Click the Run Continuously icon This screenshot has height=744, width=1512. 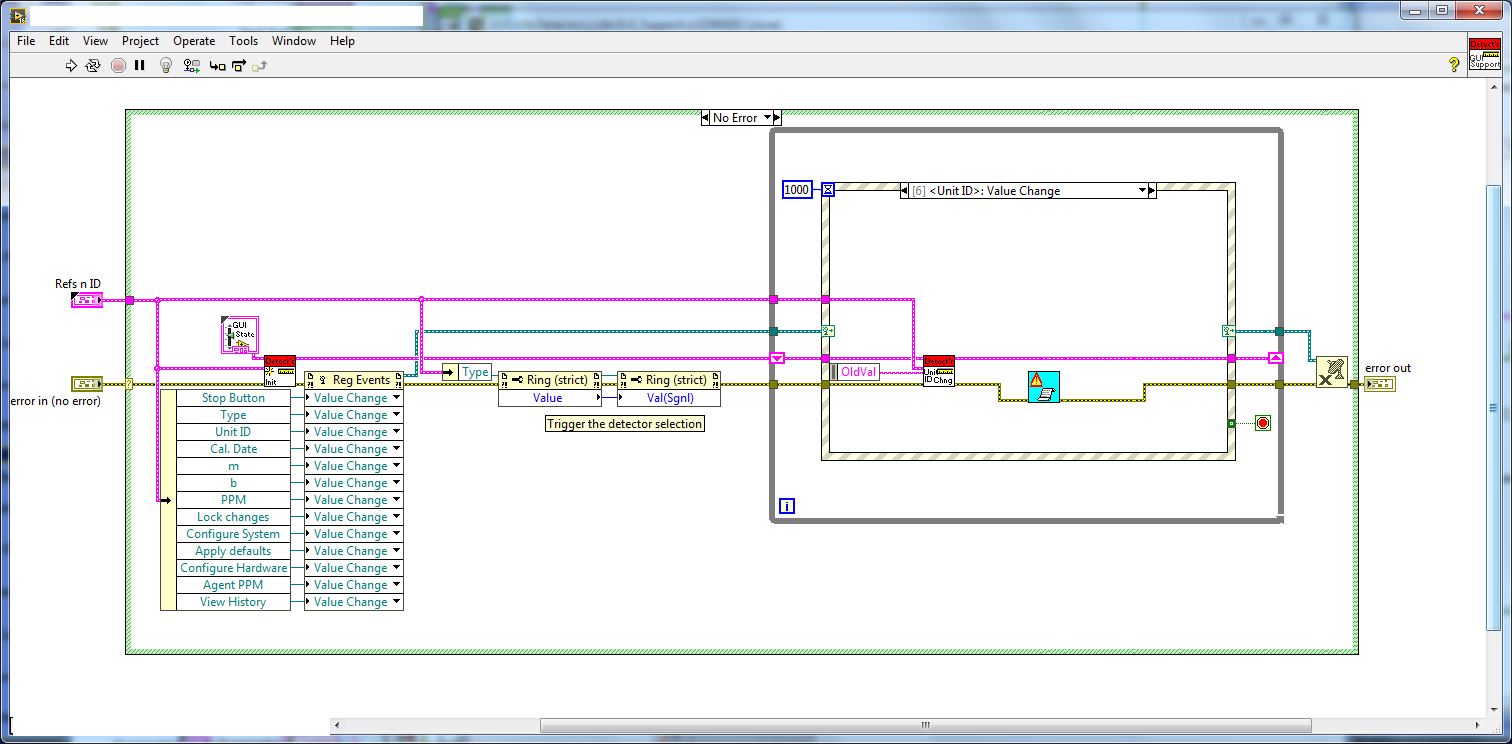[93, 66]
